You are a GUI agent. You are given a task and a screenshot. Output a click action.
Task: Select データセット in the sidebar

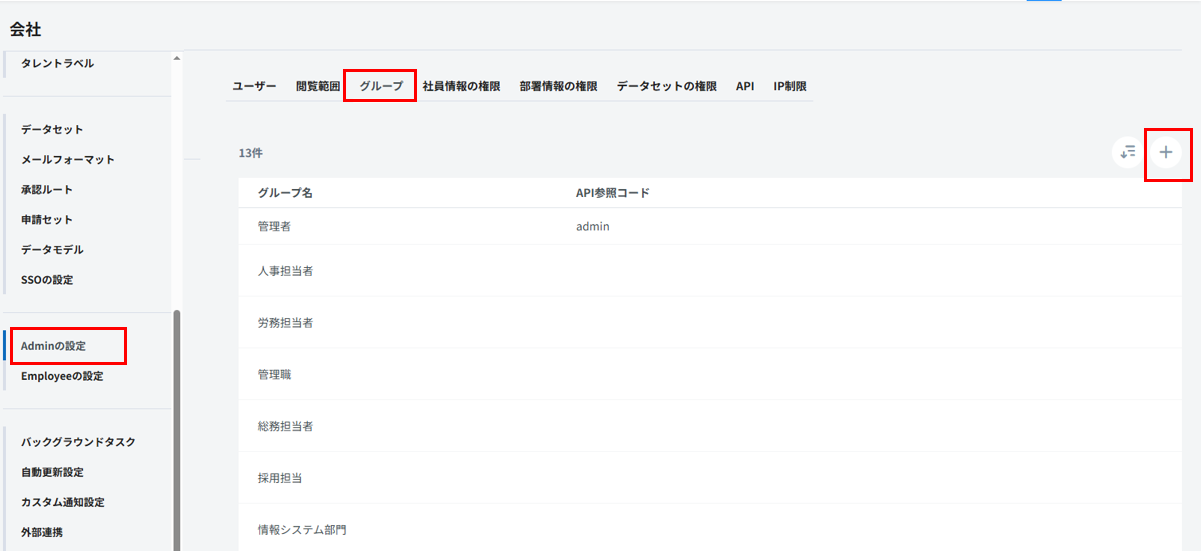[52, 130]
